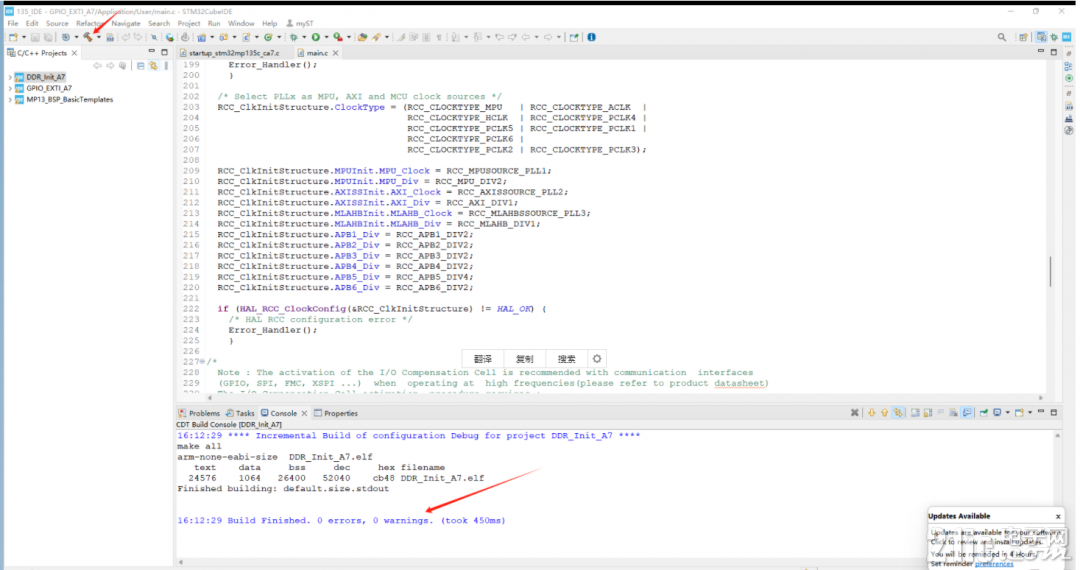Click the up-arrow Previous Error console icon

click(884, 413)
